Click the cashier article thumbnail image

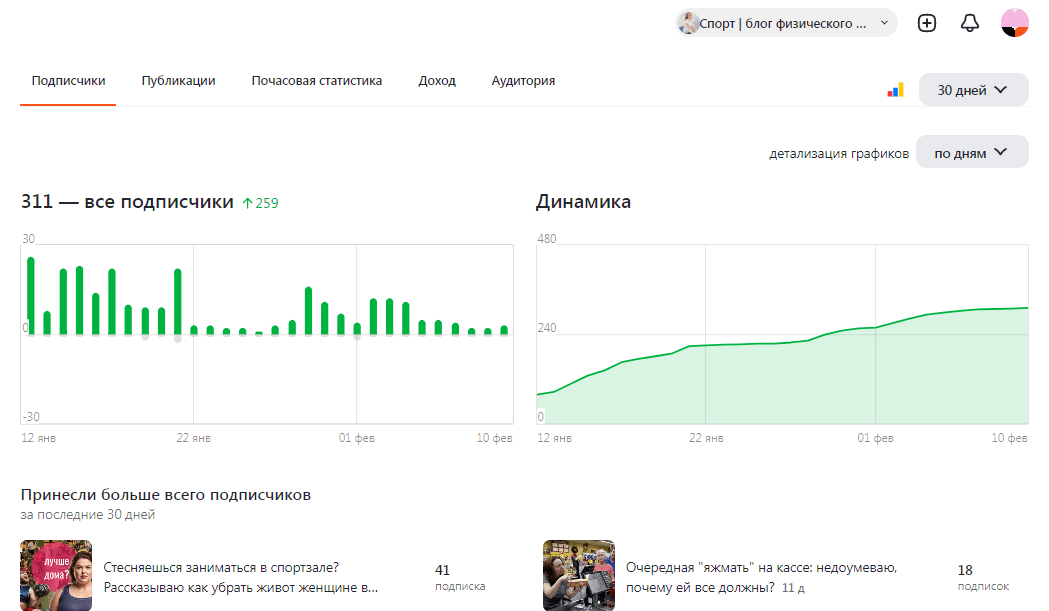(579, 576)
